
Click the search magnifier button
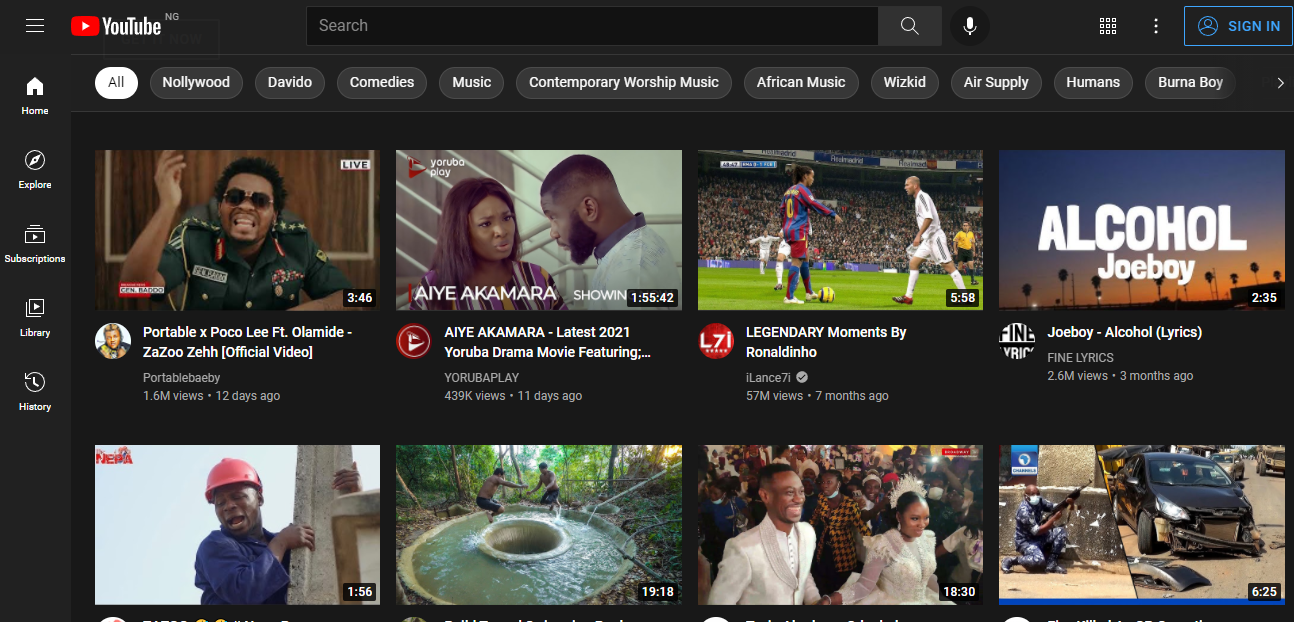click(909, 26)
